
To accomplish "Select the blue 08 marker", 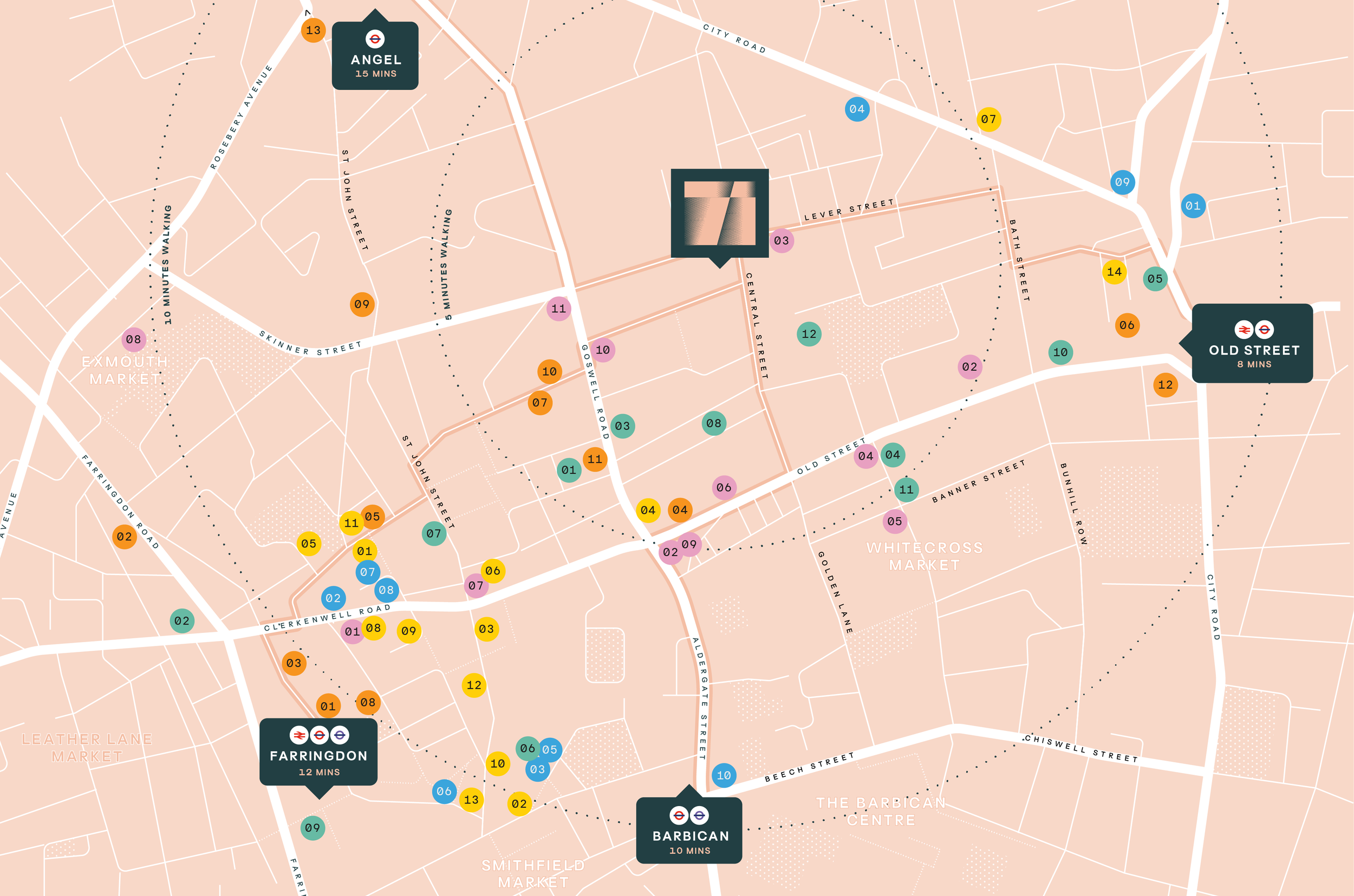I will pyautogui.click(x=386, y=590).
